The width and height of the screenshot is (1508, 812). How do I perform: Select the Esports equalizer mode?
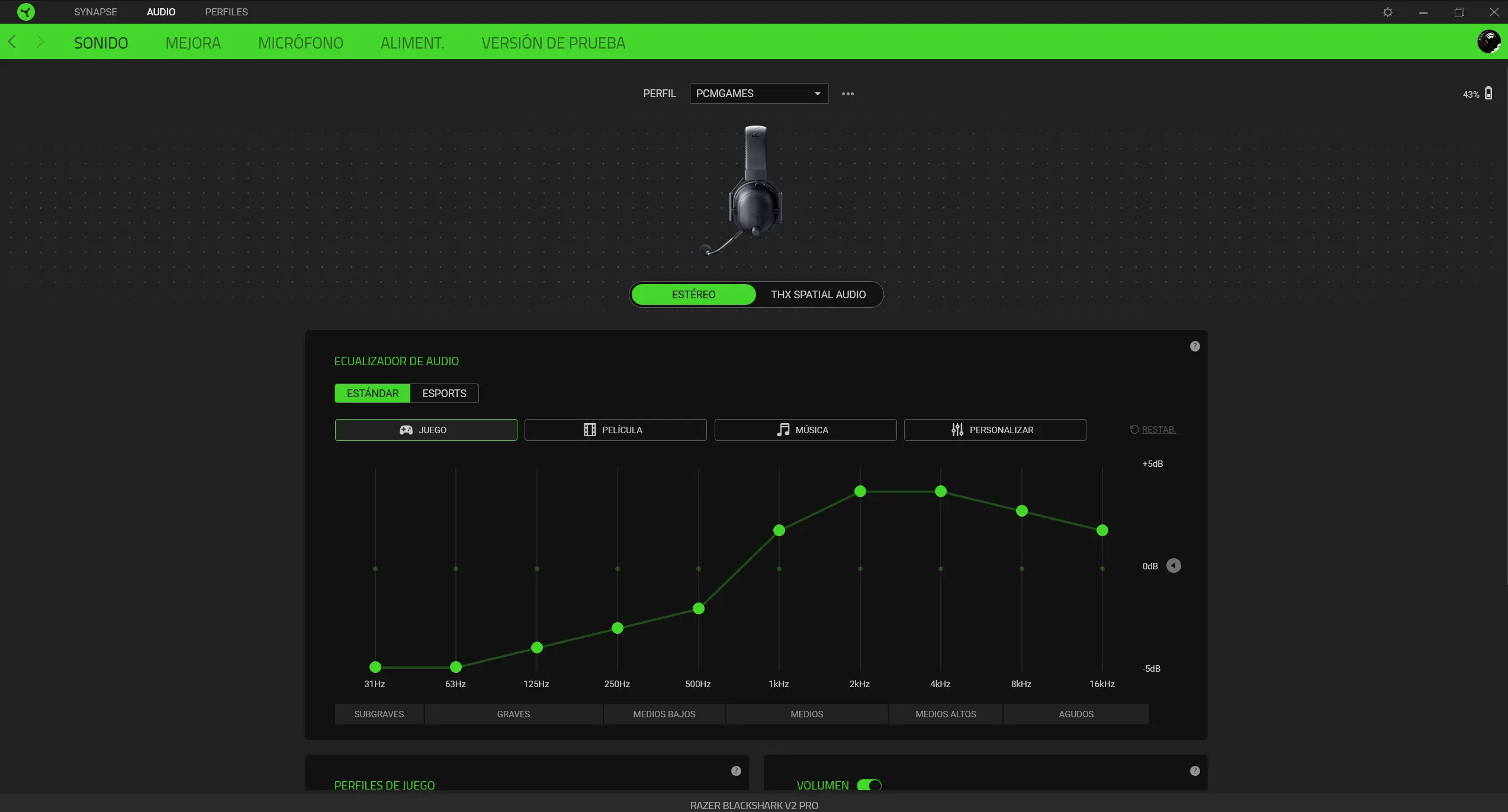pos(444,393)
